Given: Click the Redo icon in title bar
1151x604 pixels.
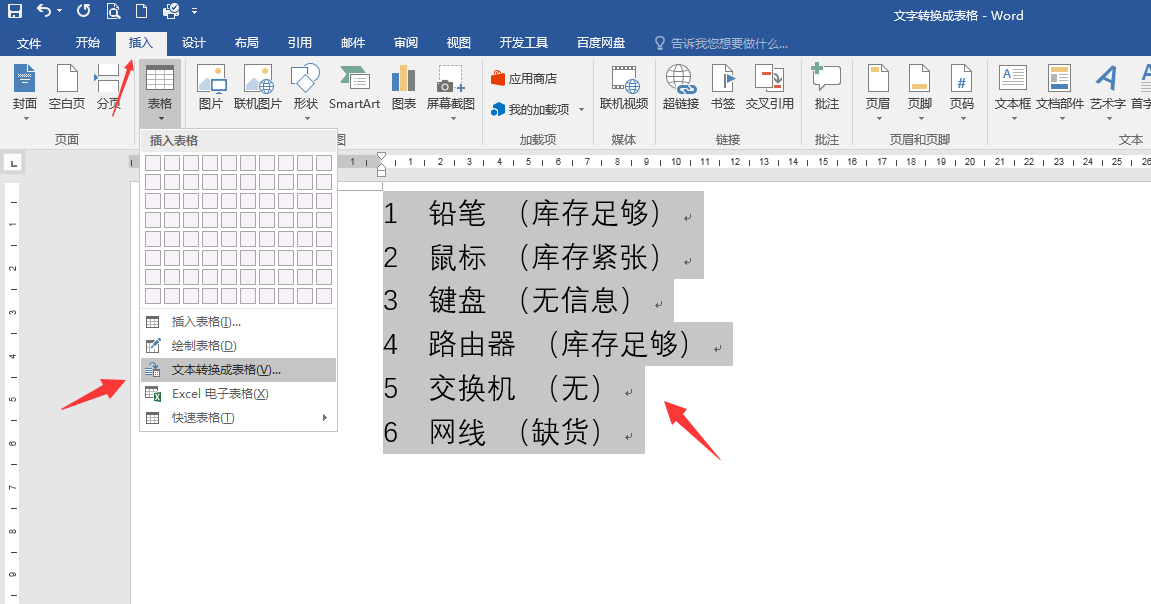Looking at the screenshot, I should (84, 11).
